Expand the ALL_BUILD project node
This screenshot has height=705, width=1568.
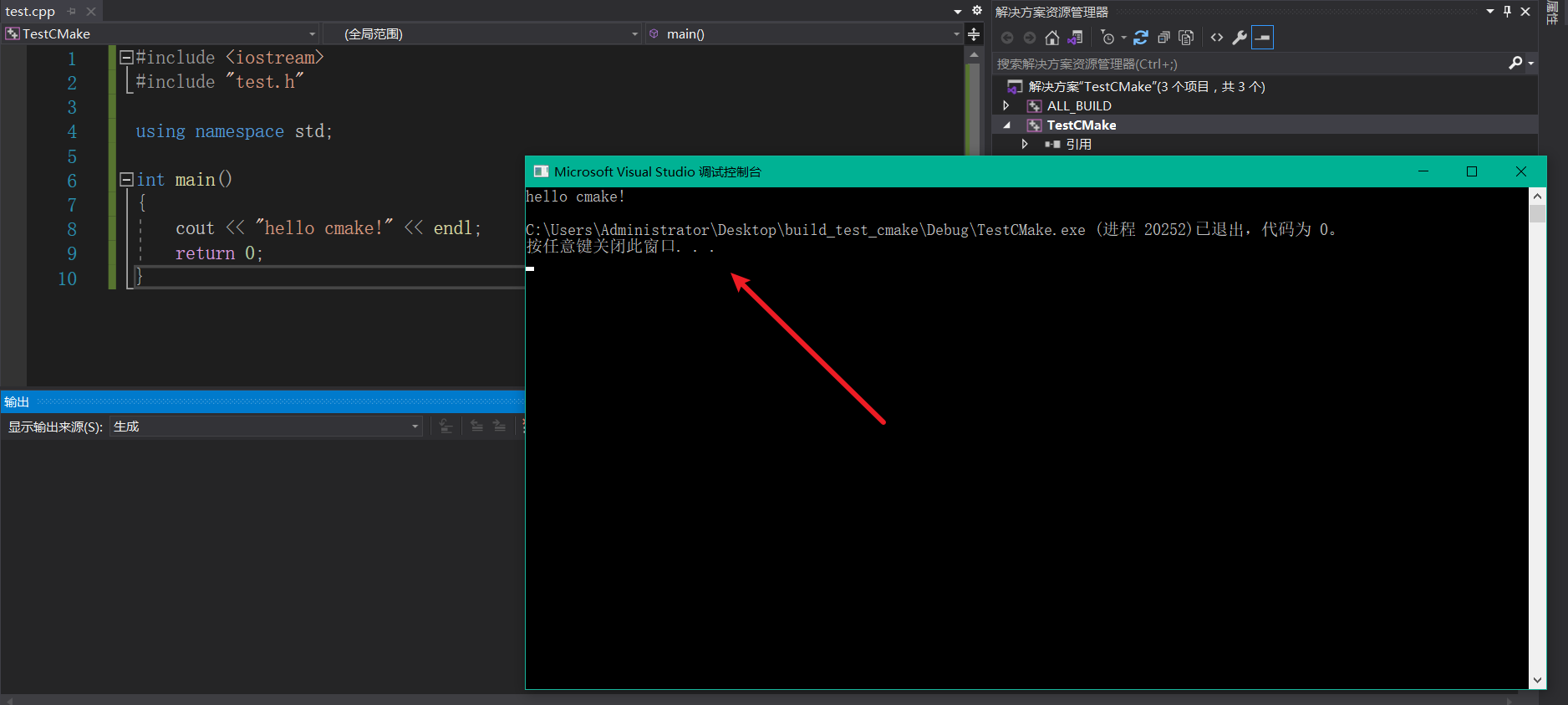click(x=1006, y=106)
